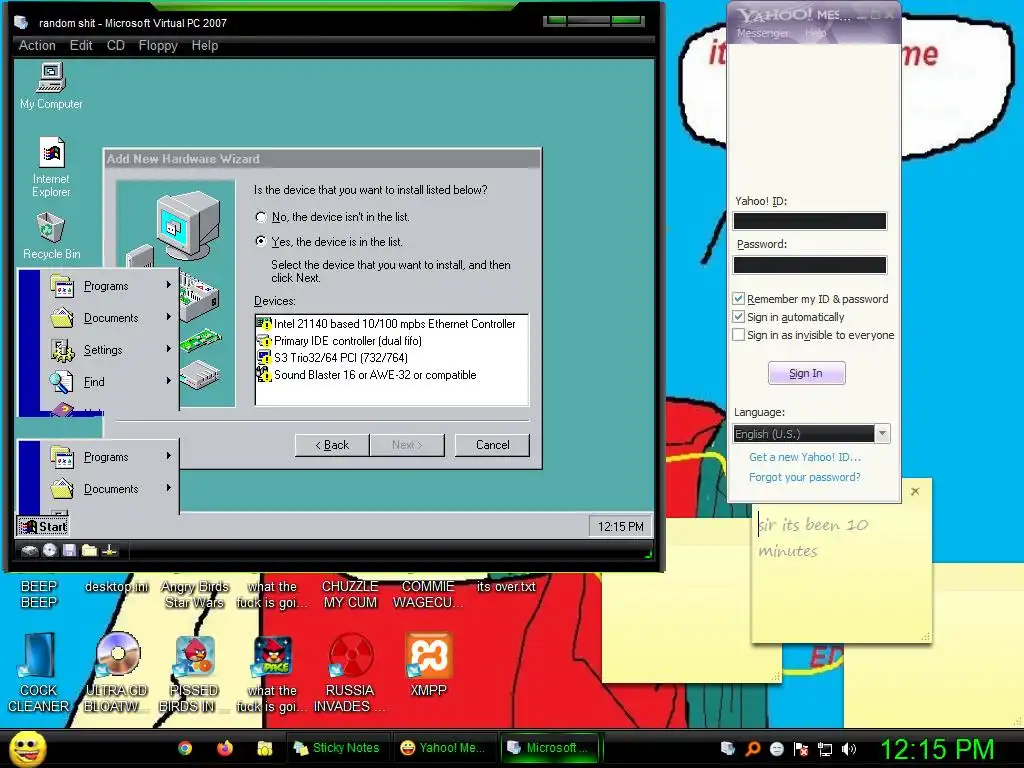The width and height of the screenshot is (1024, 768).
Task: Open the Help menu in Virtual PC
Action: pyautogui.click(x=204, y=45)
